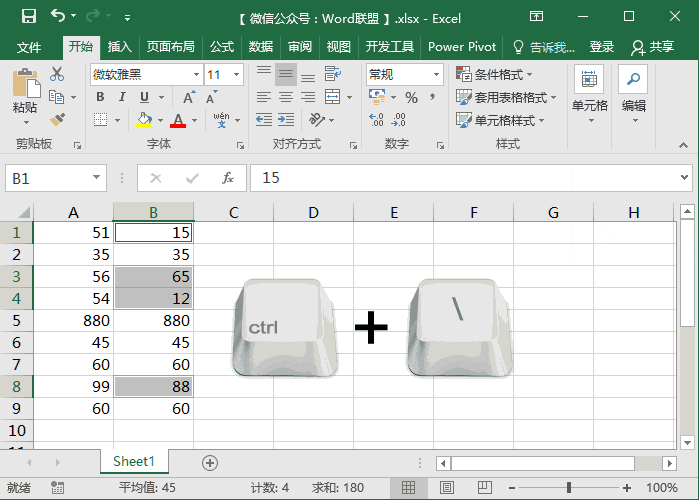Click the Save icon in title bar
The image size is (699, 502).
(x=28, y=17)
